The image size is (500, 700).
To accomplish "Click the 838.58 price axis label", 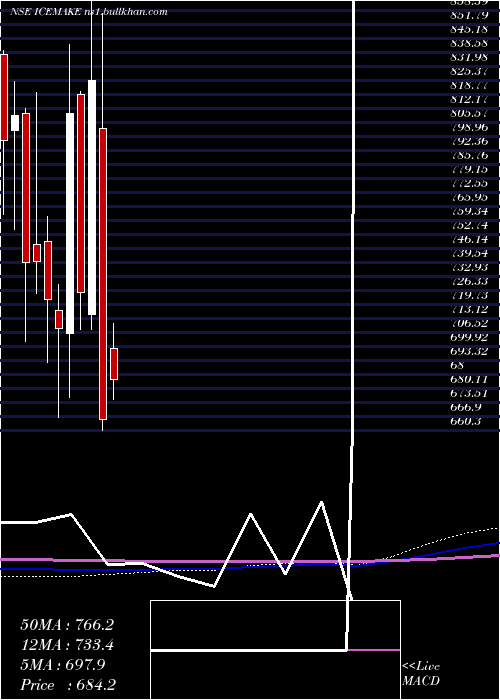I will coord(469,43).
